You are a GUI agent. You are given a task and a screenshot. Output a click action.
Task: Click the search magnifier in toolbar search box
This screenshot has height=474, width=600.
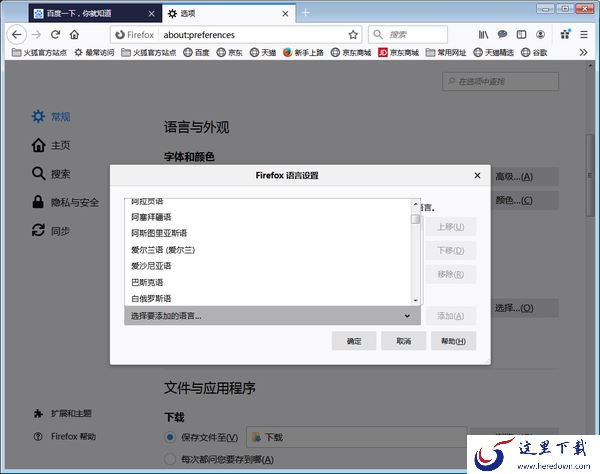(x=378, y=34)
